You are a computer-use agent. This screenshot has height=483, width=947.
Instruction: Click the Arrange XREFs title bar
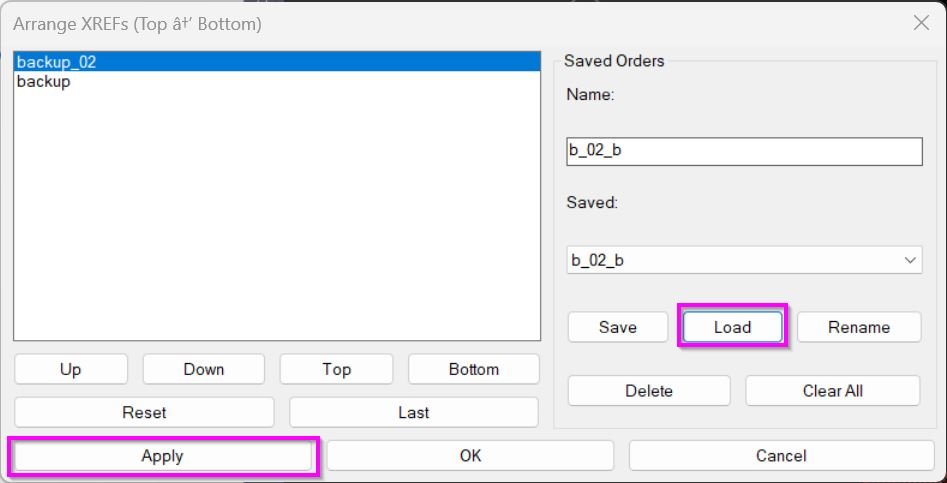[450, 23]
